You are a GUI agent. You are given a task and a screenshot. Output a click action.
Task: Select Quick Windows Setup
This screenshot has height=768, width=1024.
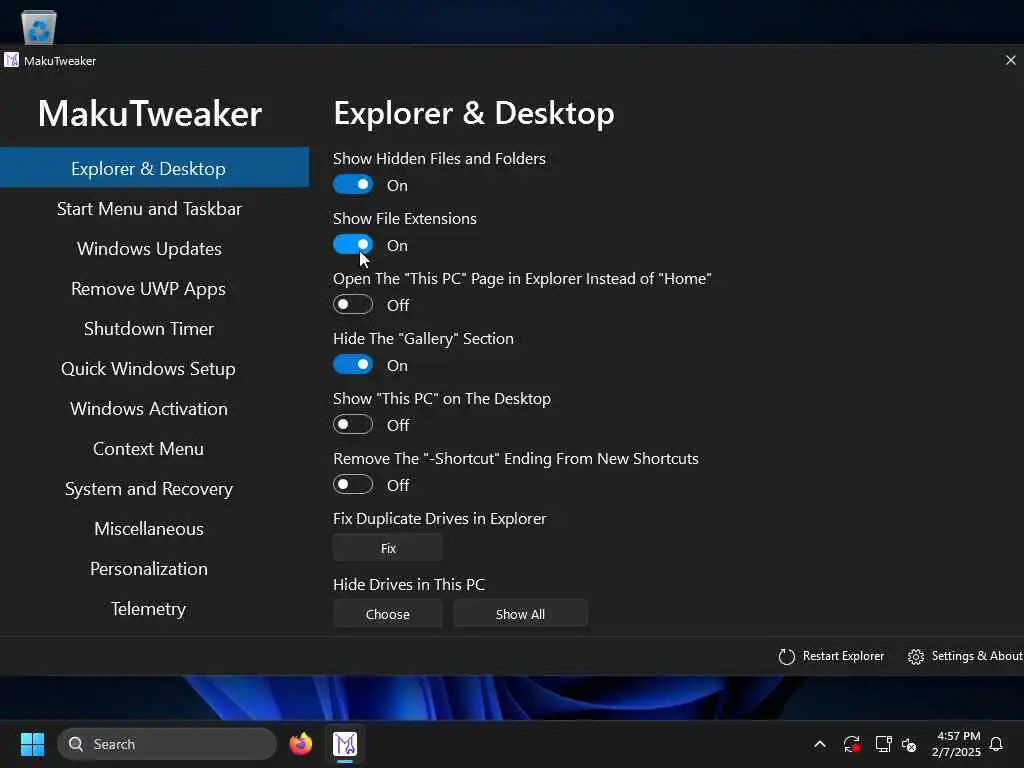coord(149,368)
